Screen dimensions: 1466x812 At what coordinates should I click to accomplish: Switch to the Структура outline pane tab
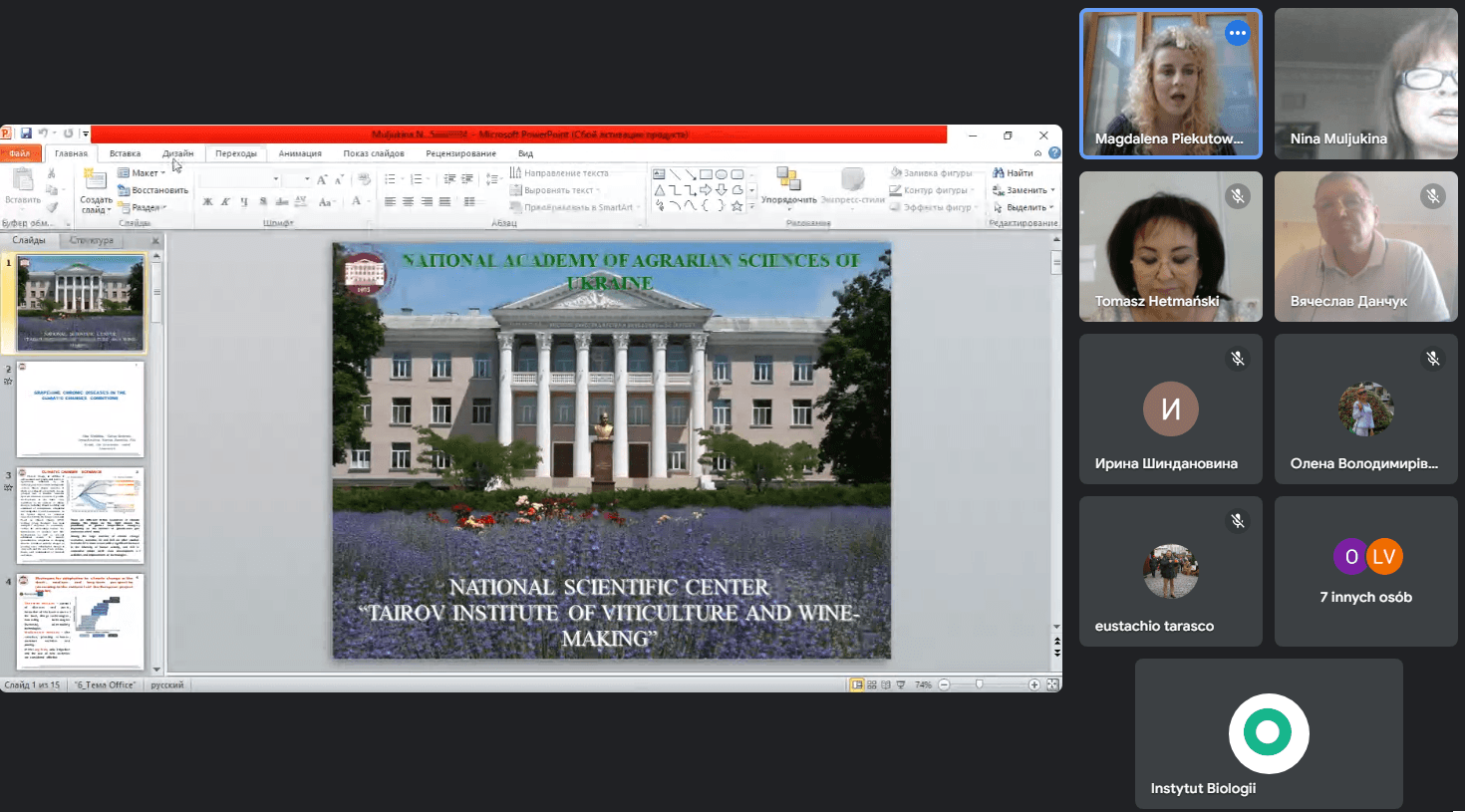click(x=92, y=240)
